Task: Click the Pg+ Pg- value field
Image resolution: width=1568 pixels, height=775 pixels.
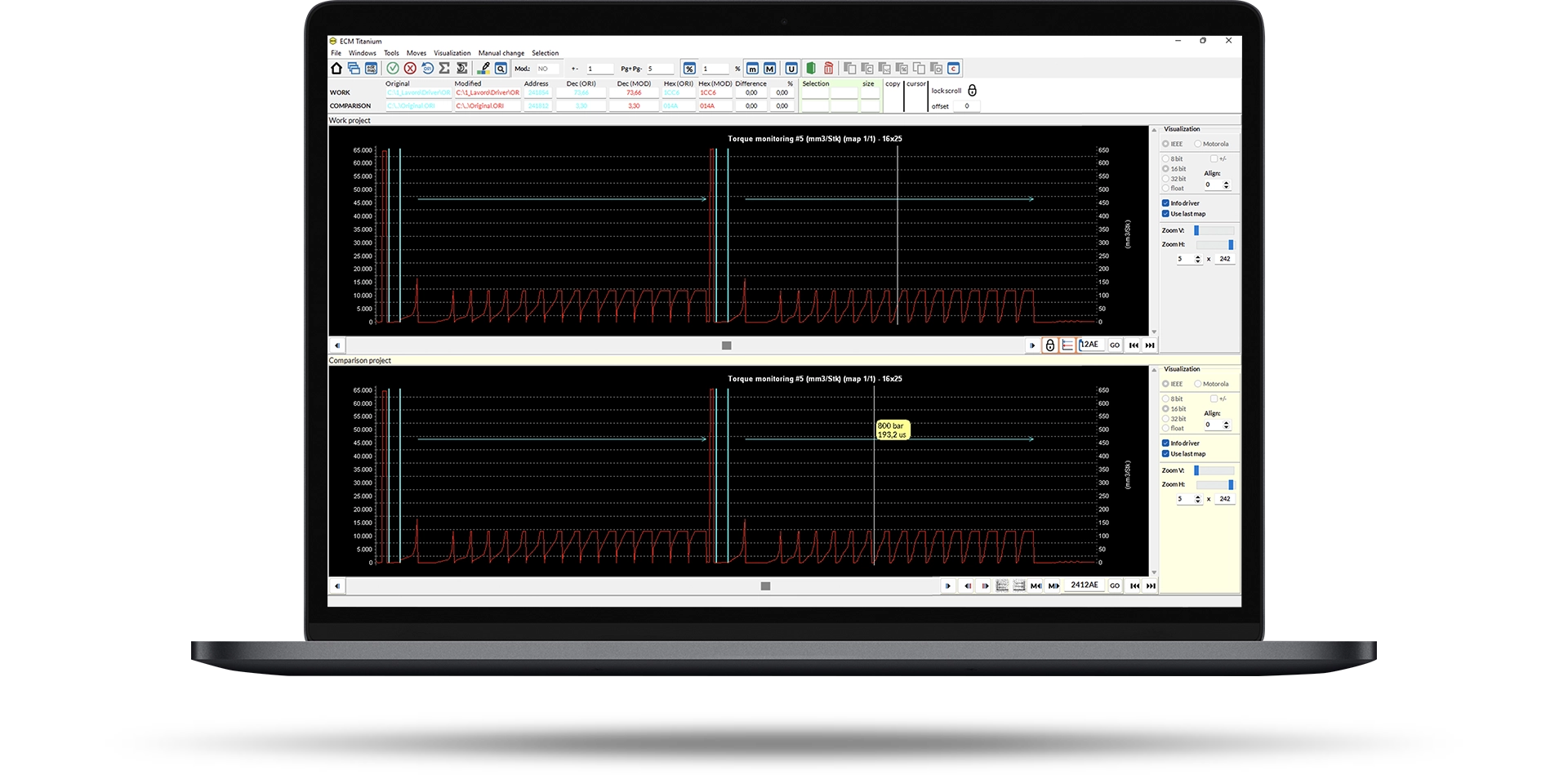Action: [660, 69]
